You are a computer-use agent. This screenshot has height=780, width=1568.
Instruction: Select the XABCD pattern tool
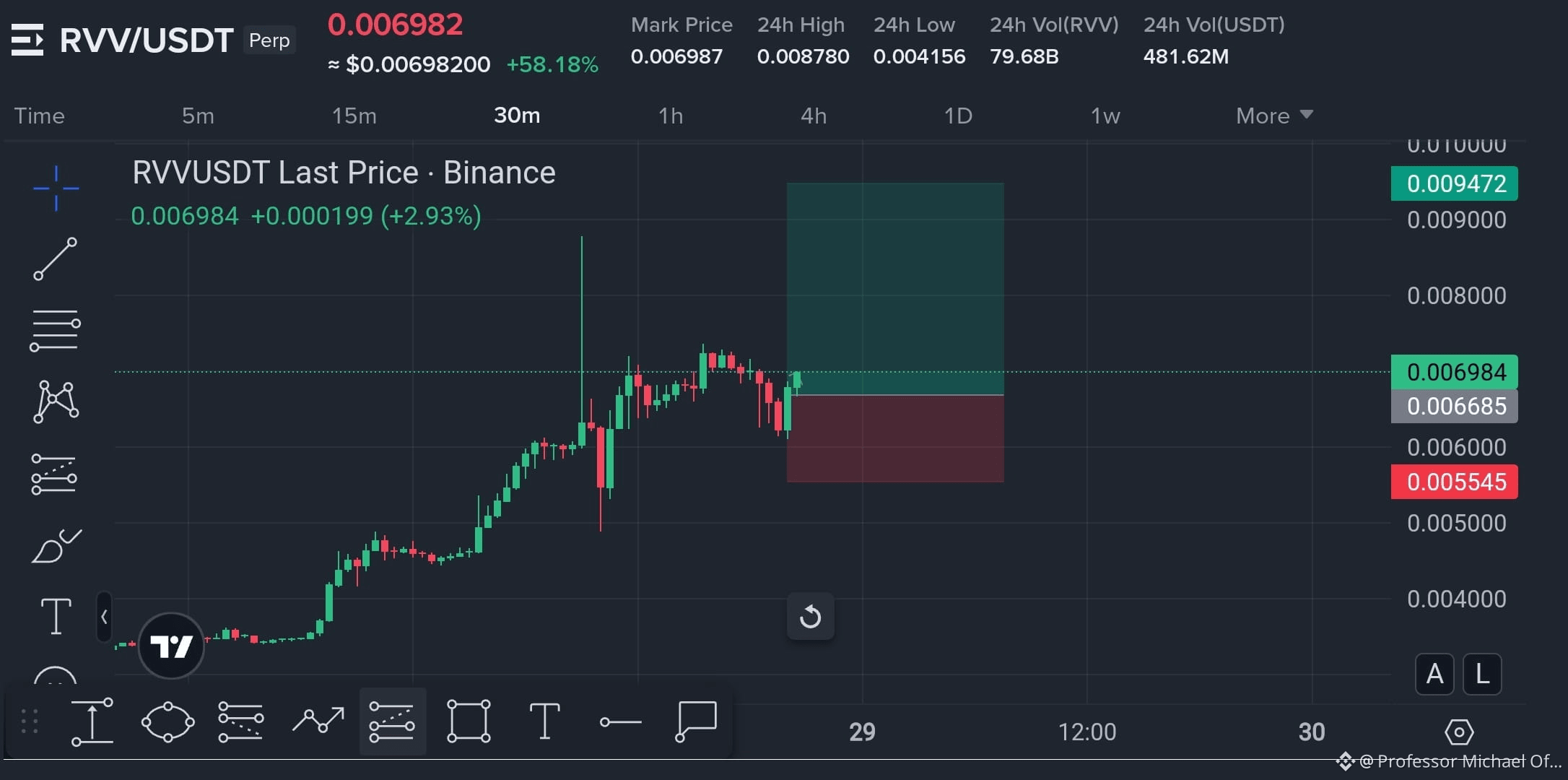tap(56, 402)
